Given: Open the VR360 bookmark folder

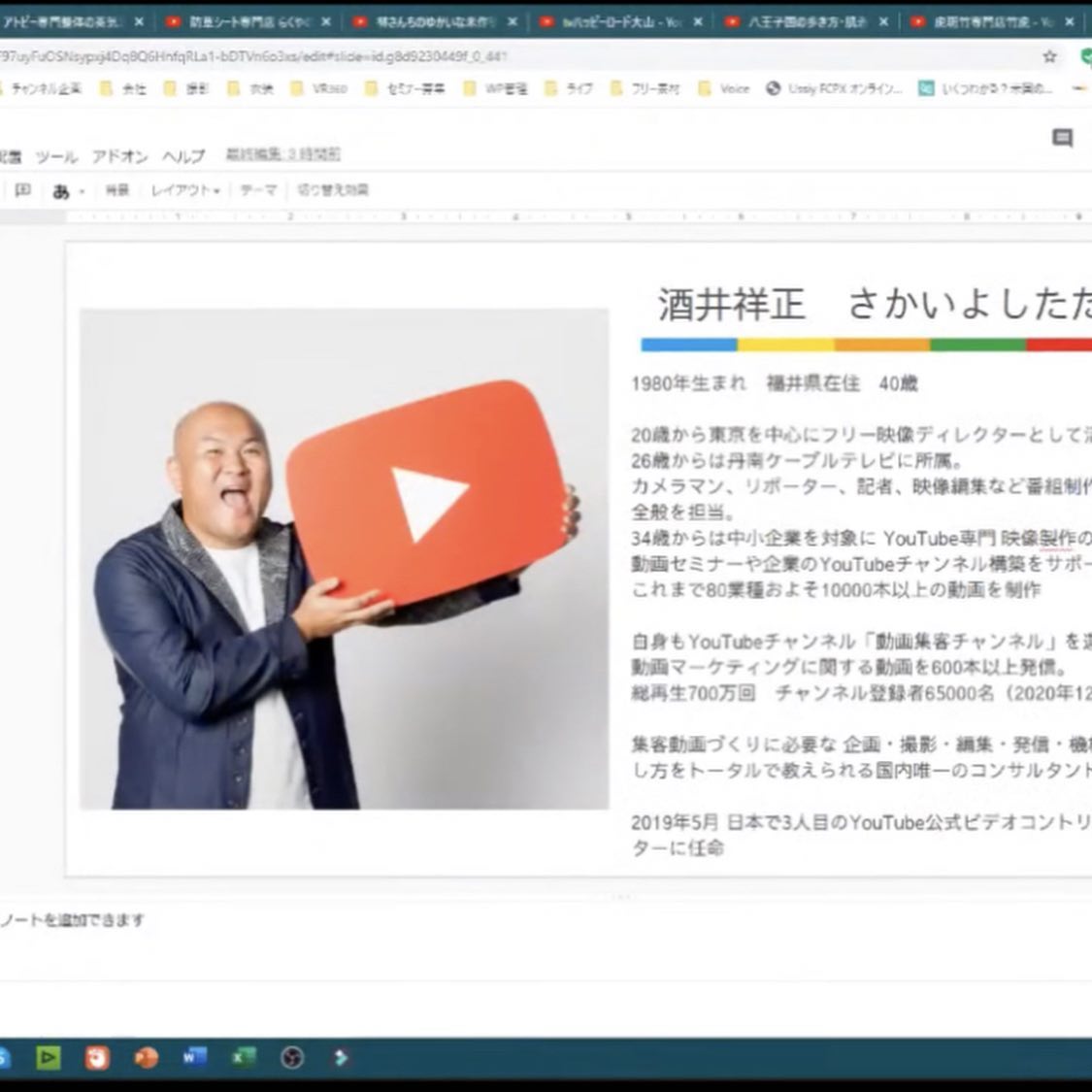Looking at the screenshot, I should point(321,88).
